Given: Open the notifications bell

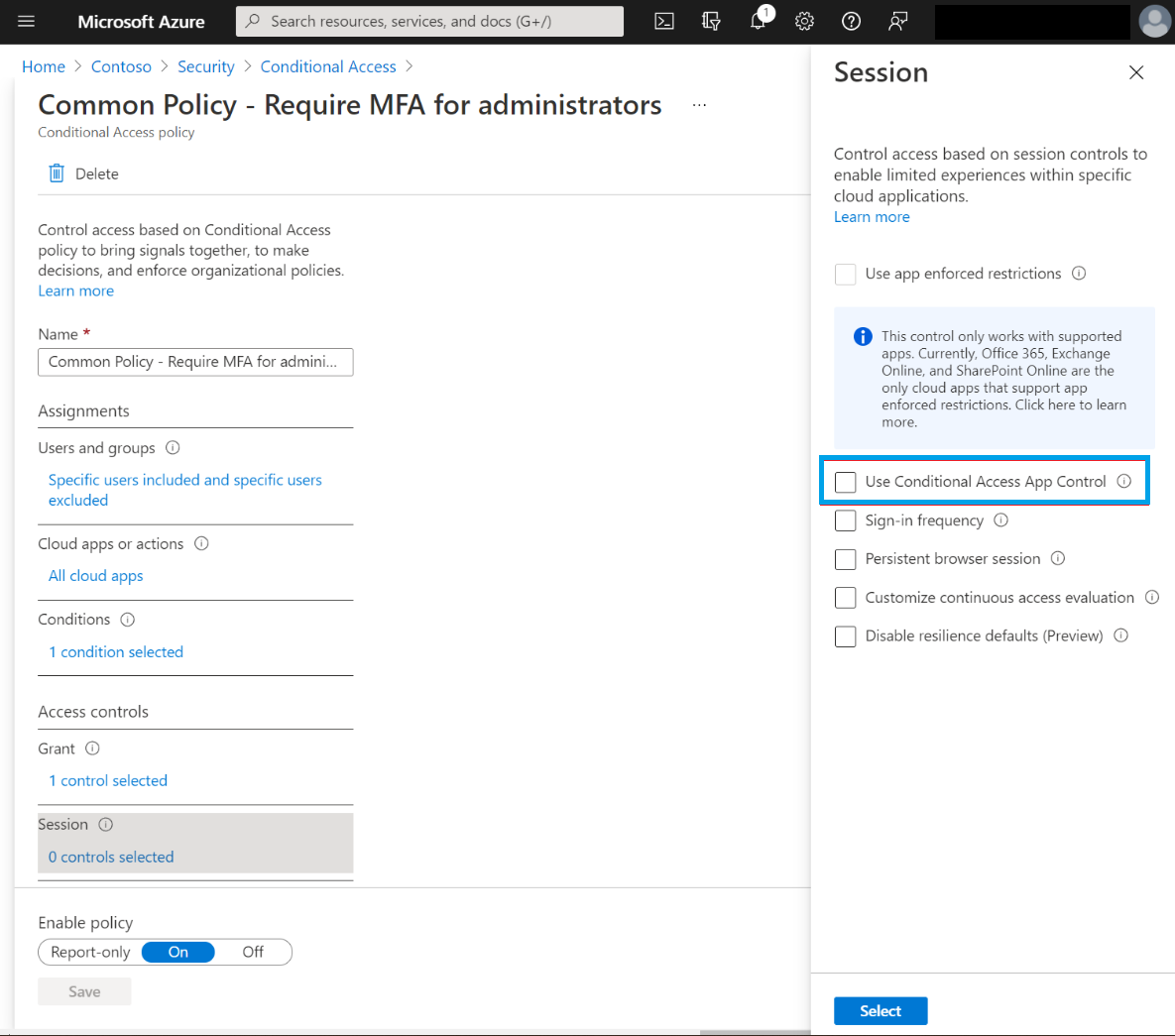Looking at the screenshot, I should click(x=759, y=21).
